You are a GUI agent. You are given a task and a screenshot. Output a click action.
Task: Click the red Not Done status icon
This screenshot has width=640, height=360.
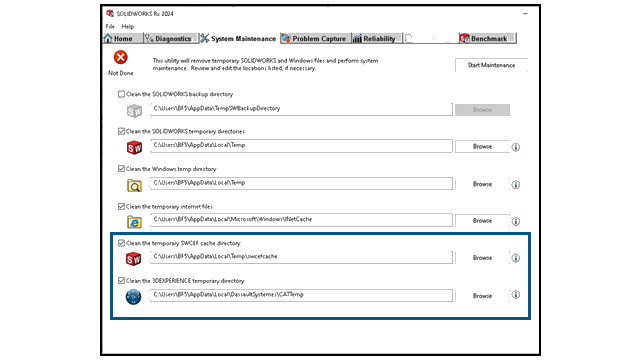(x=120, y=58)
